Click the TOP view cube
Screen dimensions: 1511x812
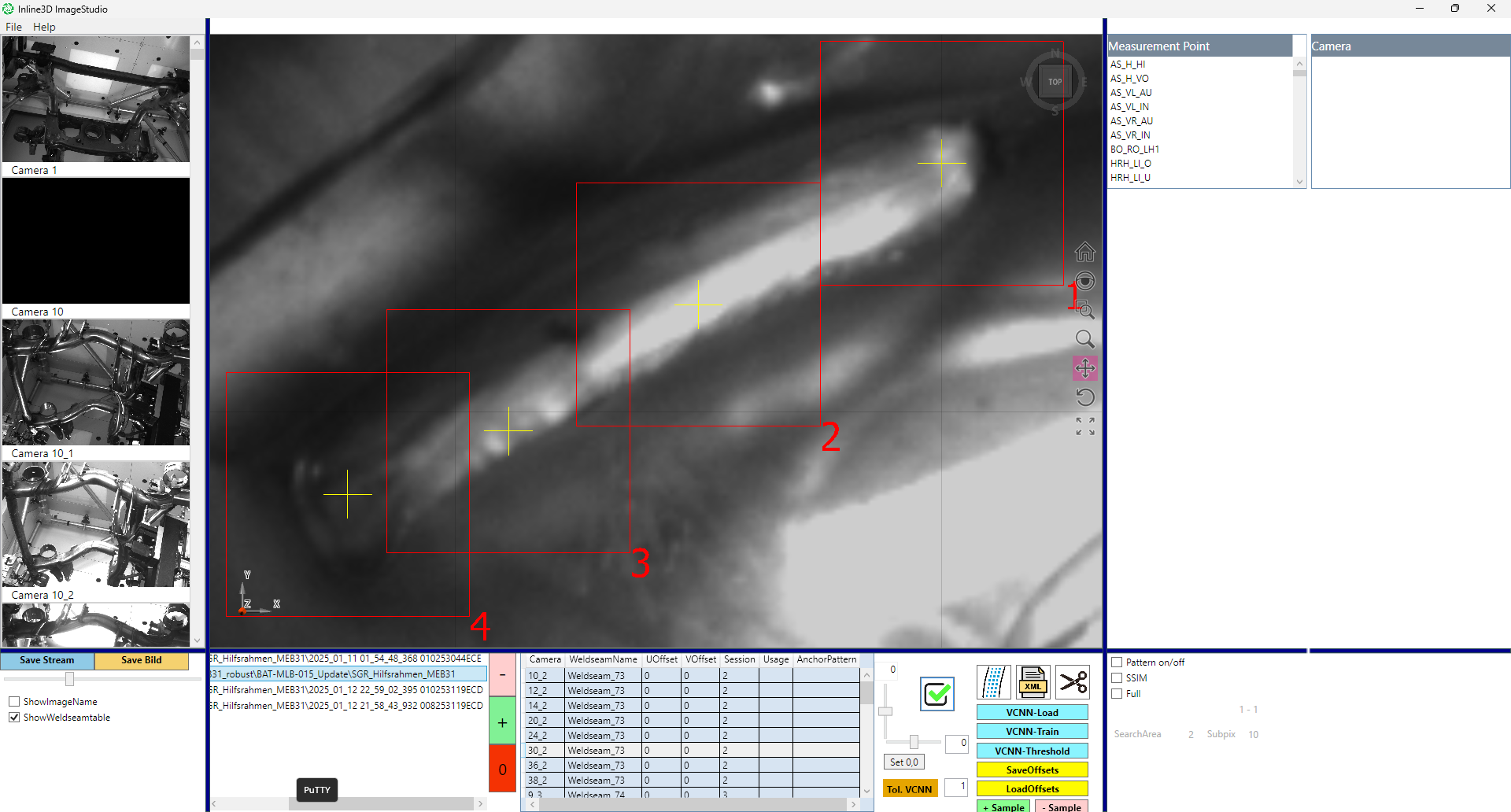click(x=1055, y=82)
